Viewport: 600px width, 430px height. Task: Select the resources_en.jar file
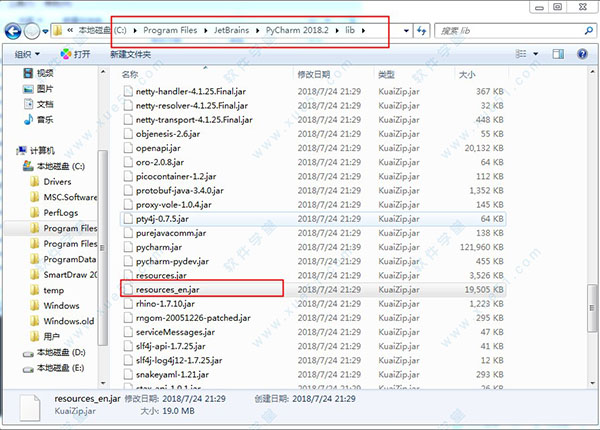click(x=170, y=288)
